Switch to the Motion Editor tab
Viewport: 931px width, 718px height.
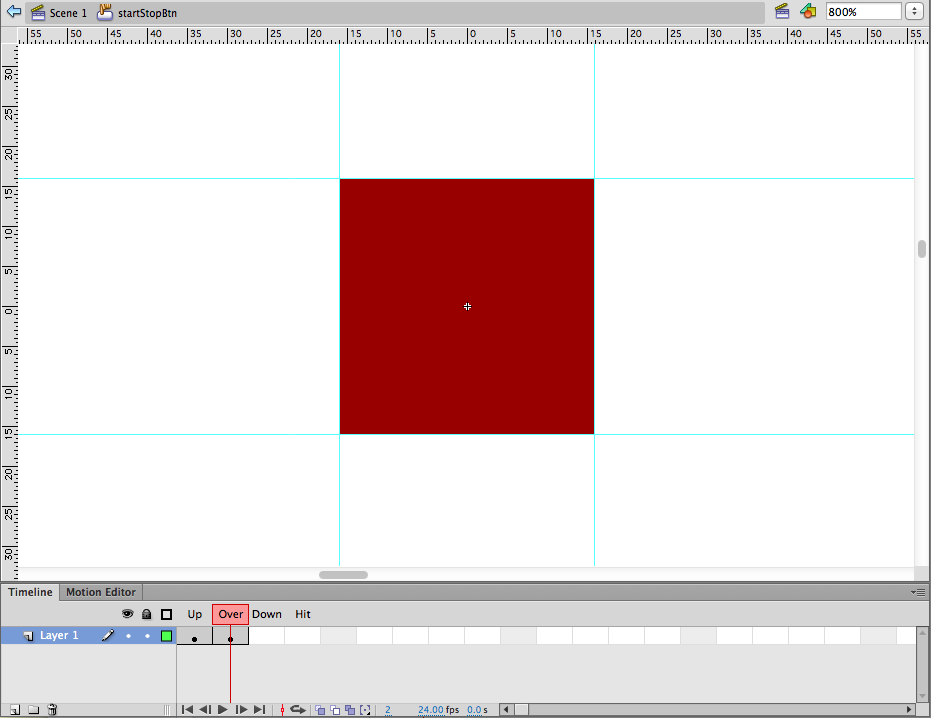(100, 592)
